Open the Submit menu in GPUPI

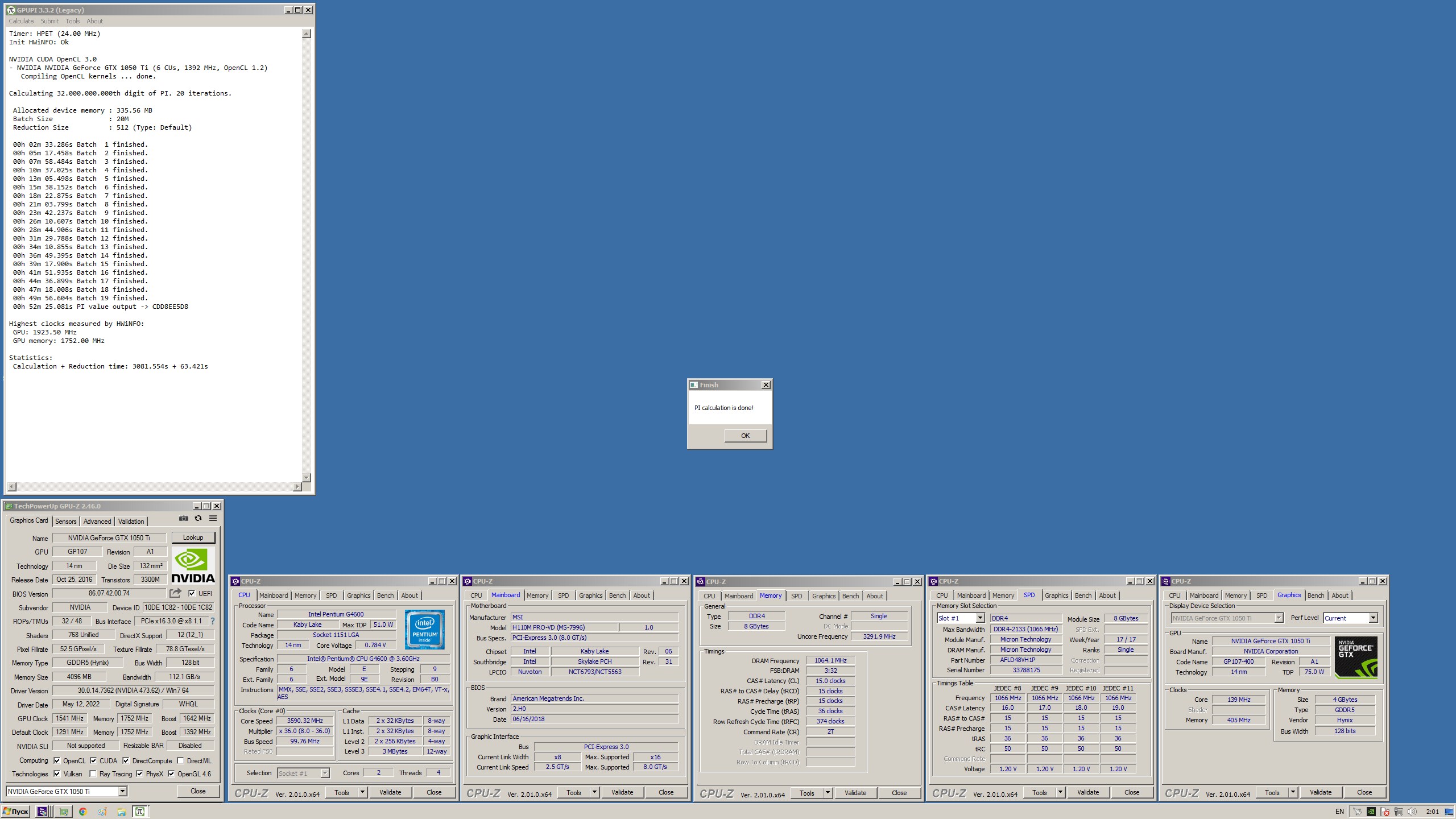[49, 21]
